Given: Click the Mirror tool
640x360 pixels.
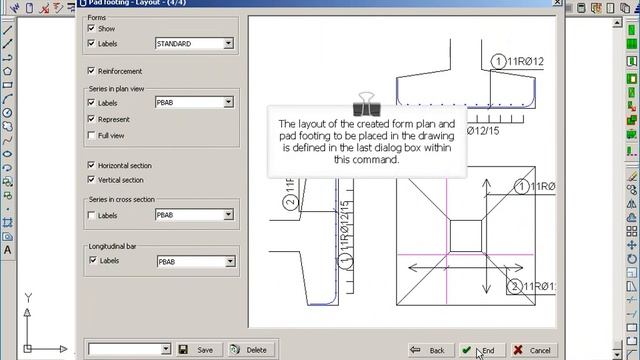Looking at the screenshot, I should point(632,204).
